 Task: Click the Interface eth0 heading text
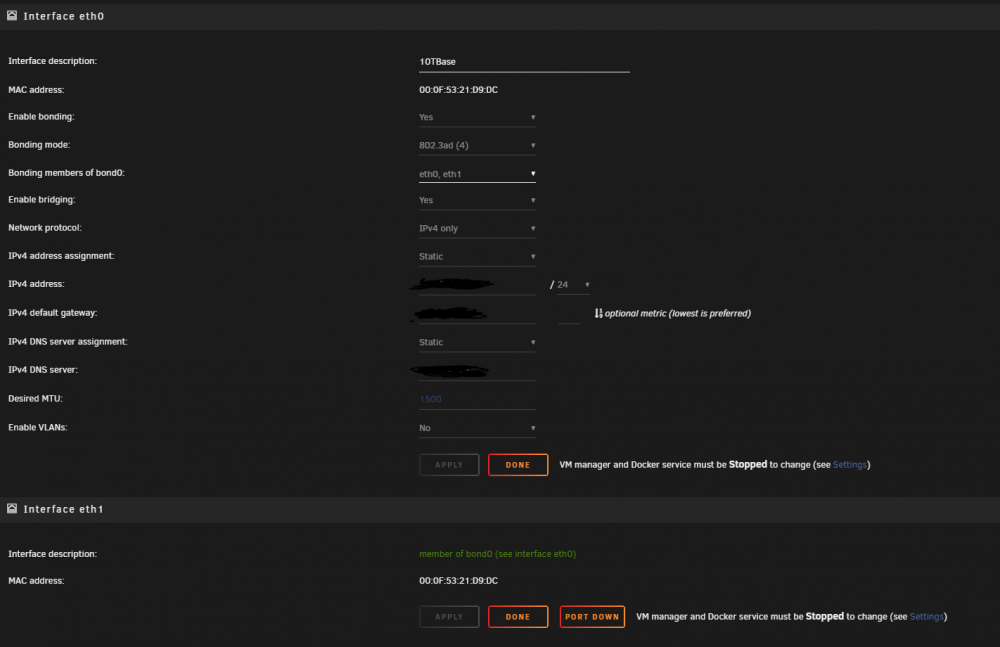tap(64, 16)
